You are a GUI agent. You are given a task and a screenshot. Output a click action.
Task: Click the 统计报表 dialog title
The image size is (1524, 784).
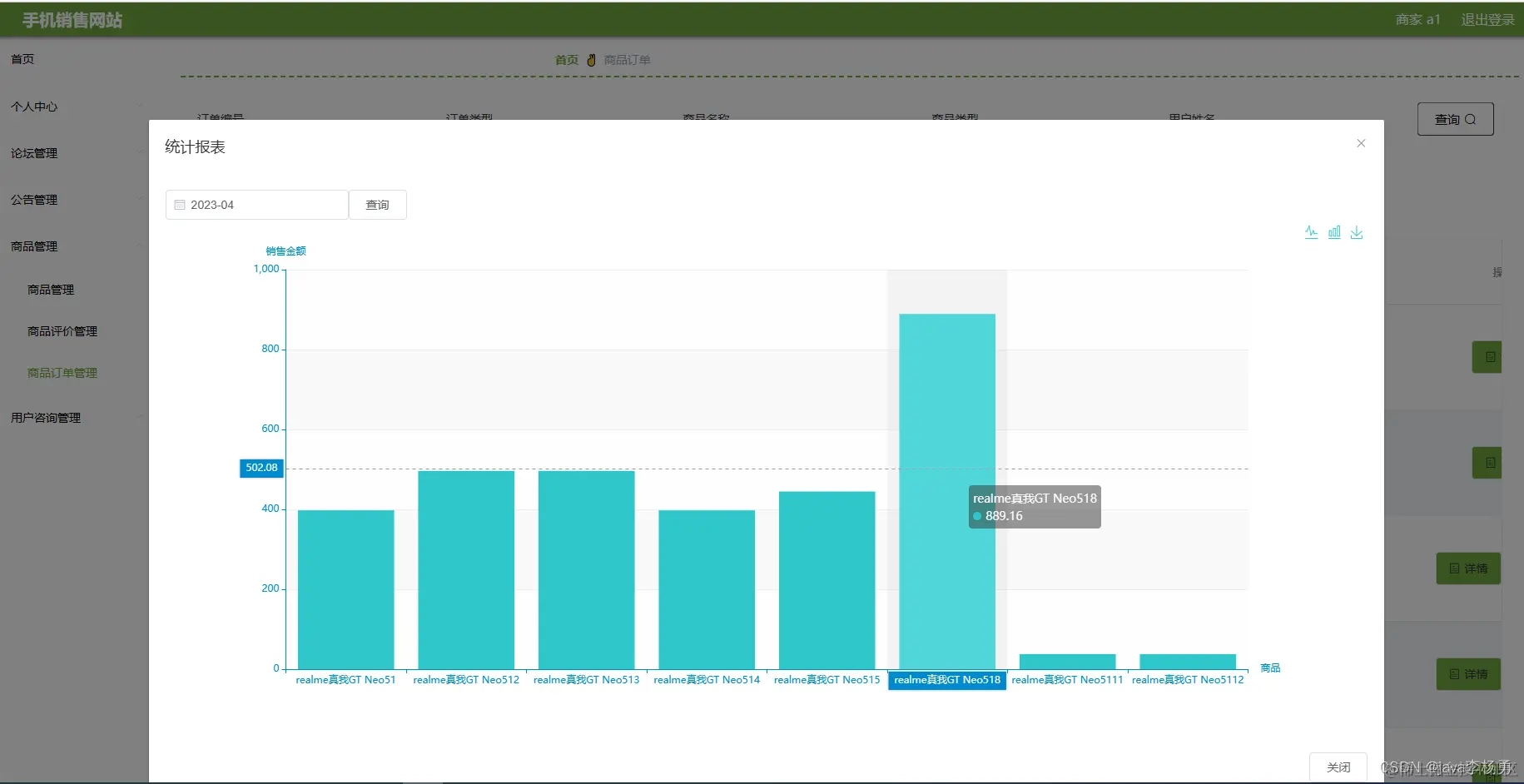click(195, 147)
